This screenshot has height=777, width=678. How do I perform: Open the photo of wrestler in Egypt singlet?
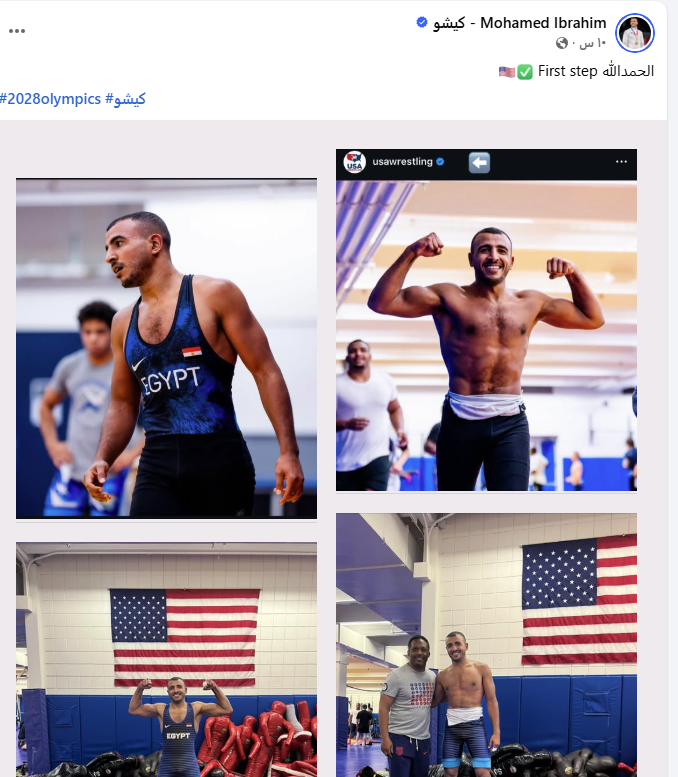click(x=167, y=348)
